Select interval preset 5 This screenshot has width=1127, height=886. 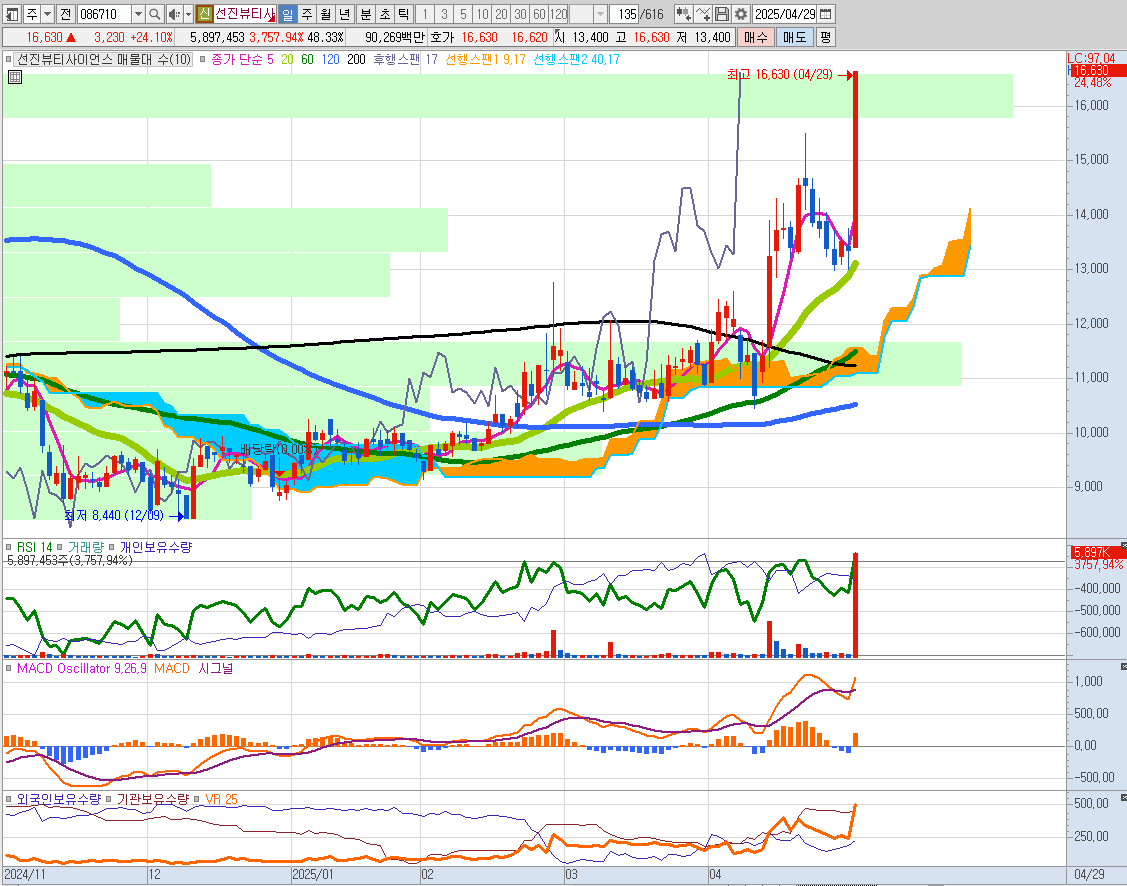click(463, 14)
